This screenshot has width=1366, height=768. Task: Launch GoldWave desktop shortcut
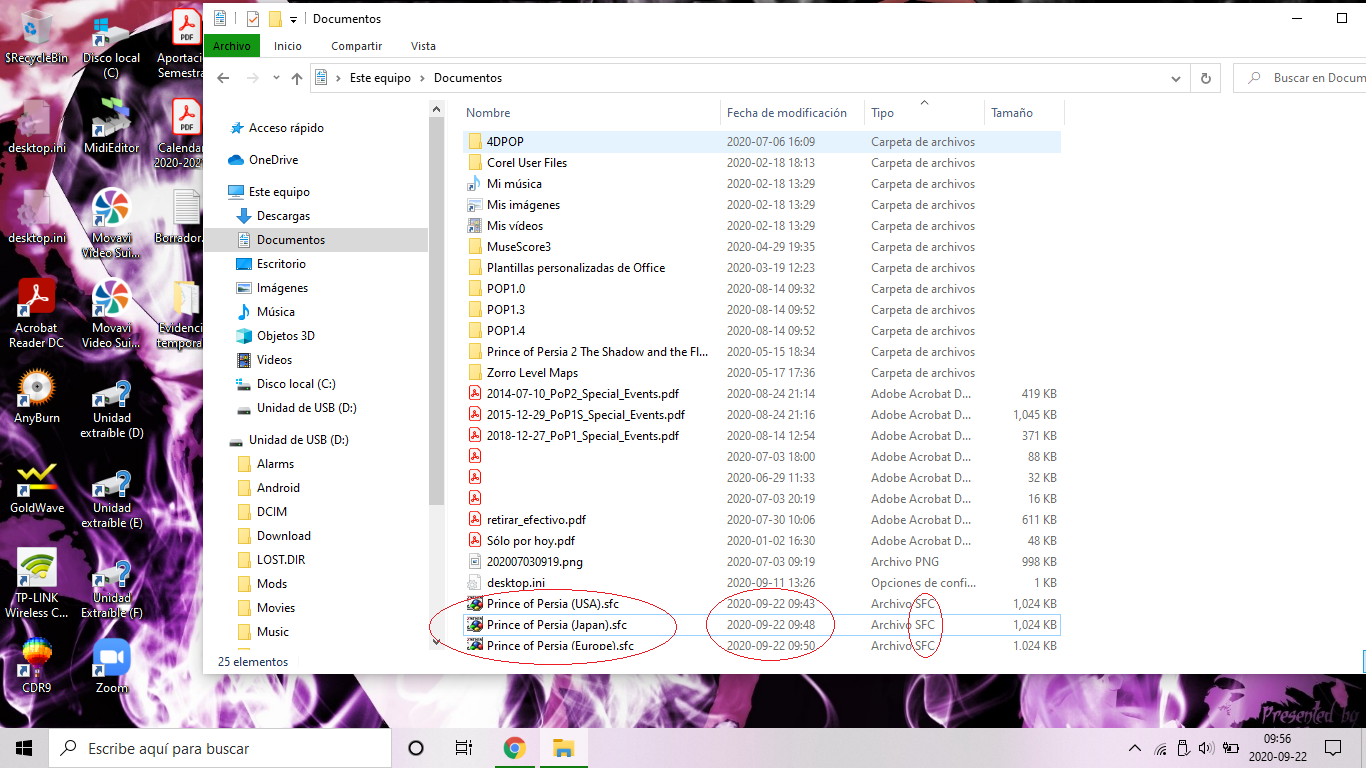coord(36,487)
